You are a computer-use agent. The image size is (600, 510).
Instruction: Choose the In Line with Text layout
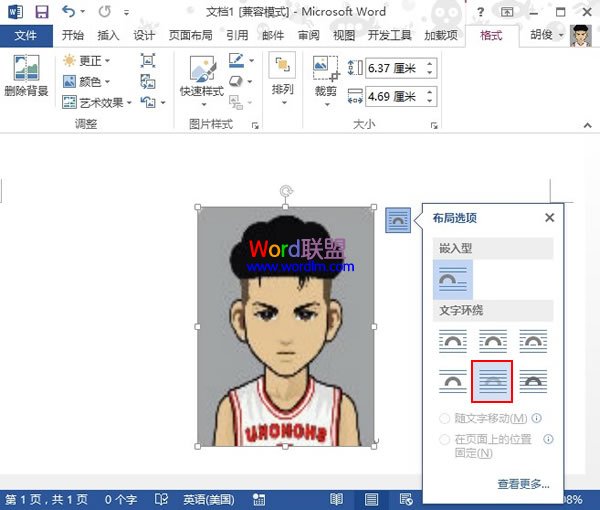(x=454, y=280)
